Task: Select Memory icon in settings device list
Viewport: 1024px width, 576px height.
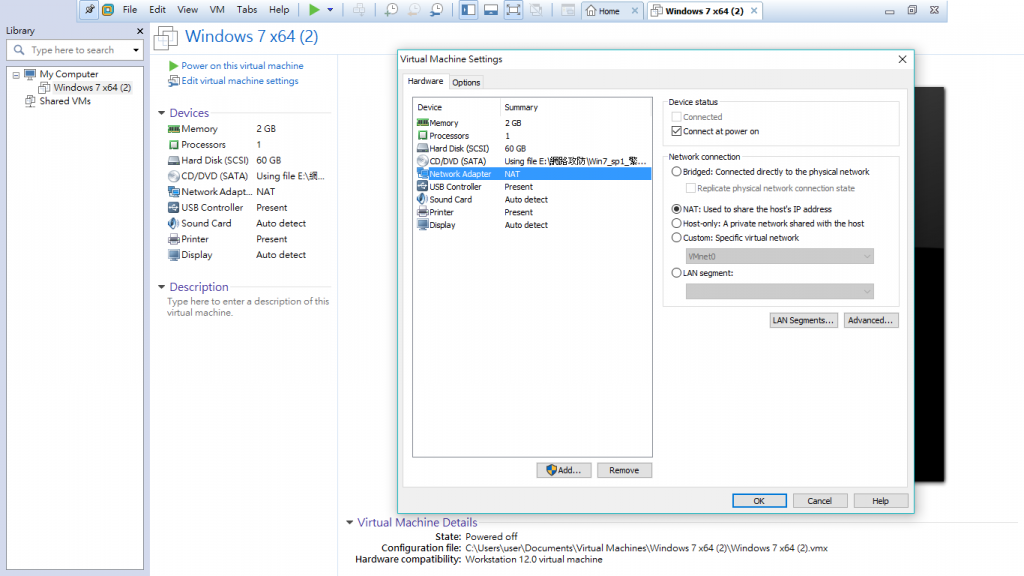Action: click(423, 123)
